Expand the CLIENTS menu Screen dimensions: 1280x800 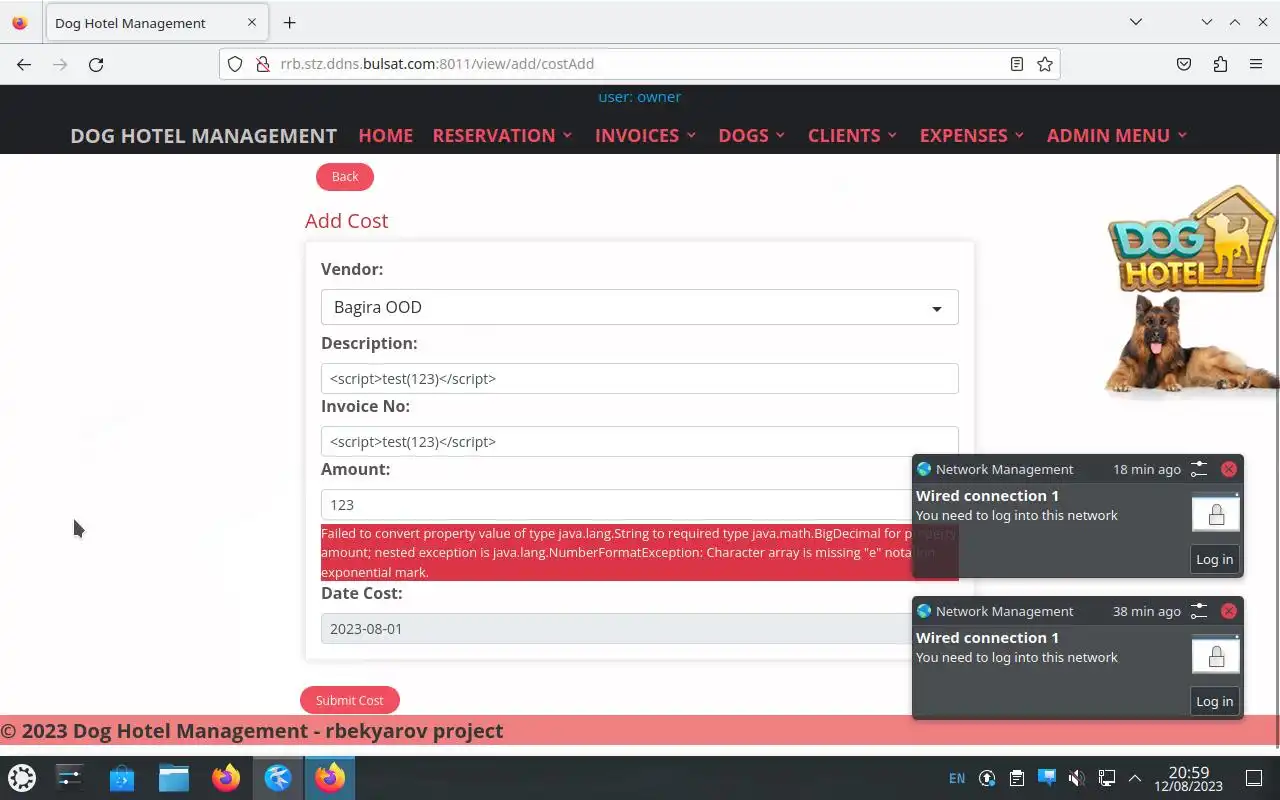(852, 135)
